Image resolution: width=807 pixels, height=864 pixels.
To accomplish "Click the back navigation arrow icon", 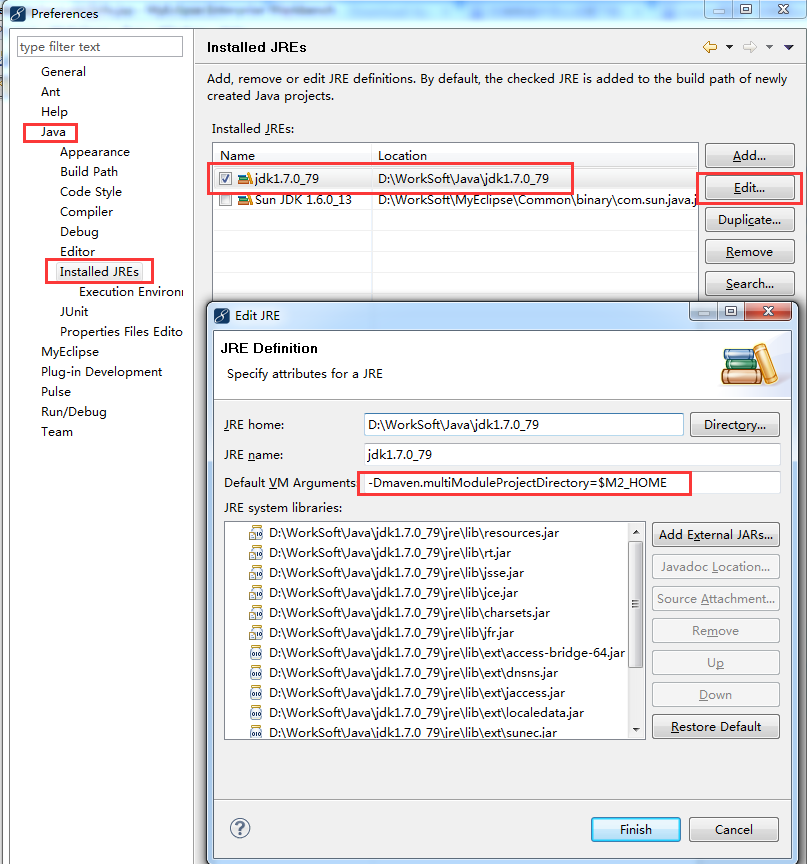I will click(x=710, y=47).
